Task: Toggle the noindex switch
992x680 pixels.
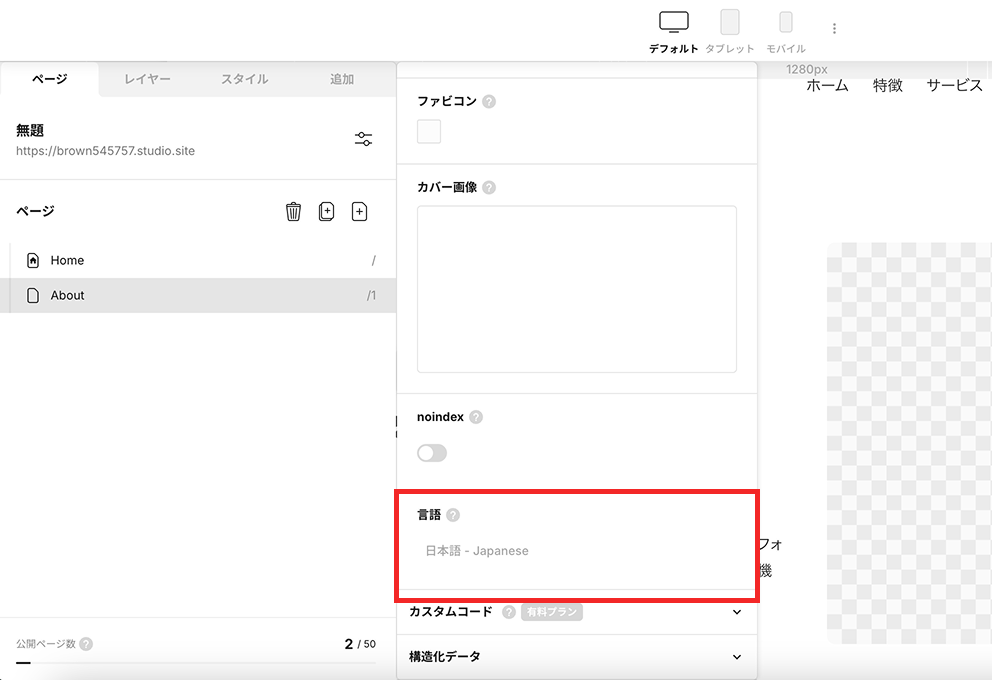Action: (432, 453)
